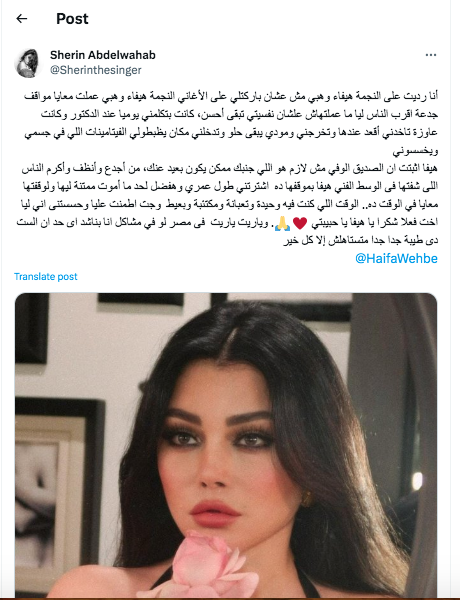This screenshot has height=600, width=460.
Task: Open the @HaifaWehbe mention
Action: [x=396, y=259]
